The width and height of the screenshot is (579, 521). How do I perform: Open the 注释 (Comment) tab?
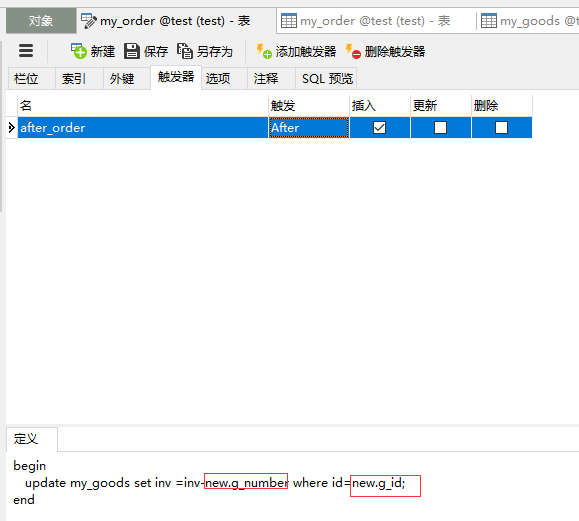(271, 79)
